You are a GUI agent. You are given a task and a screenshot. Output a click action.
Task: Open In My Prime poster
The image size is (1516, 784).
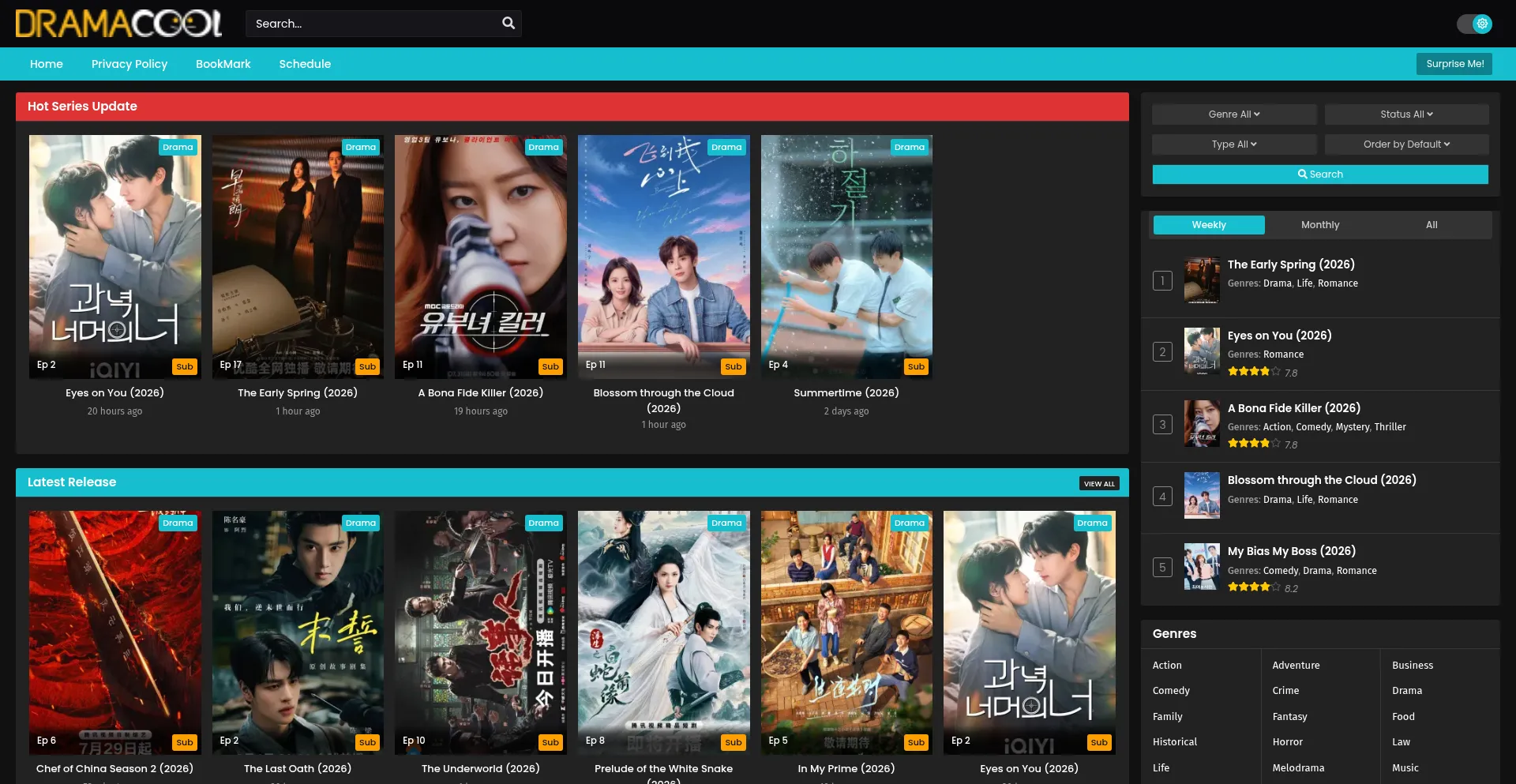[846, 632]
